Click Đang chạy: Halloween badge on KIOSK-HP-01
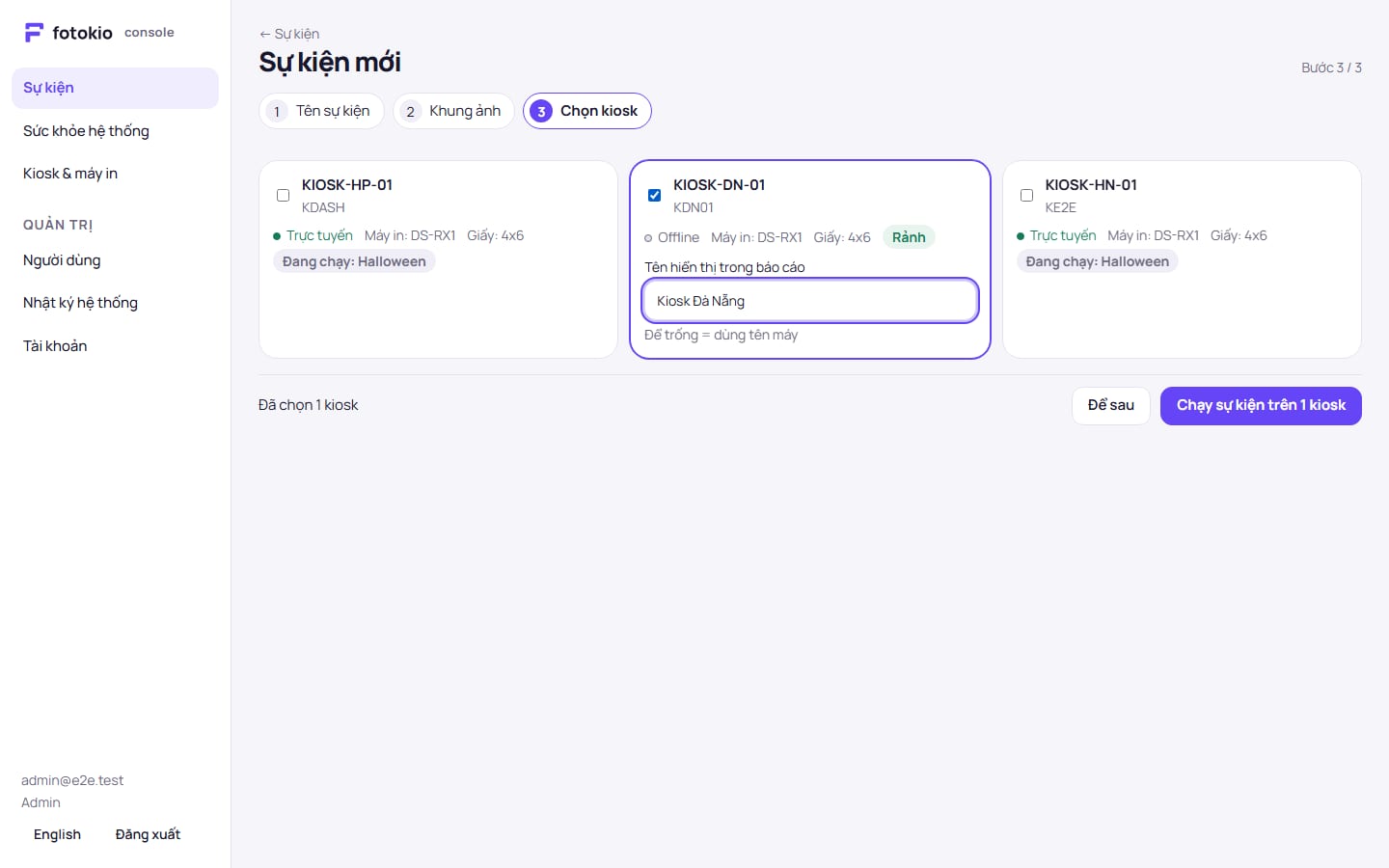Screen dimensions: 1389x868 [x=354, y=261]
